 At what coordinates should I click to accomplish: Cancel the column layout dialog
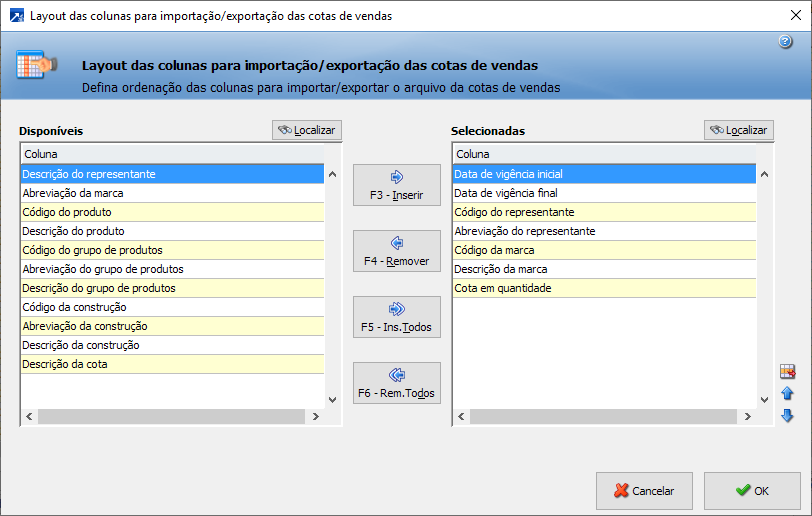[644, 491]
